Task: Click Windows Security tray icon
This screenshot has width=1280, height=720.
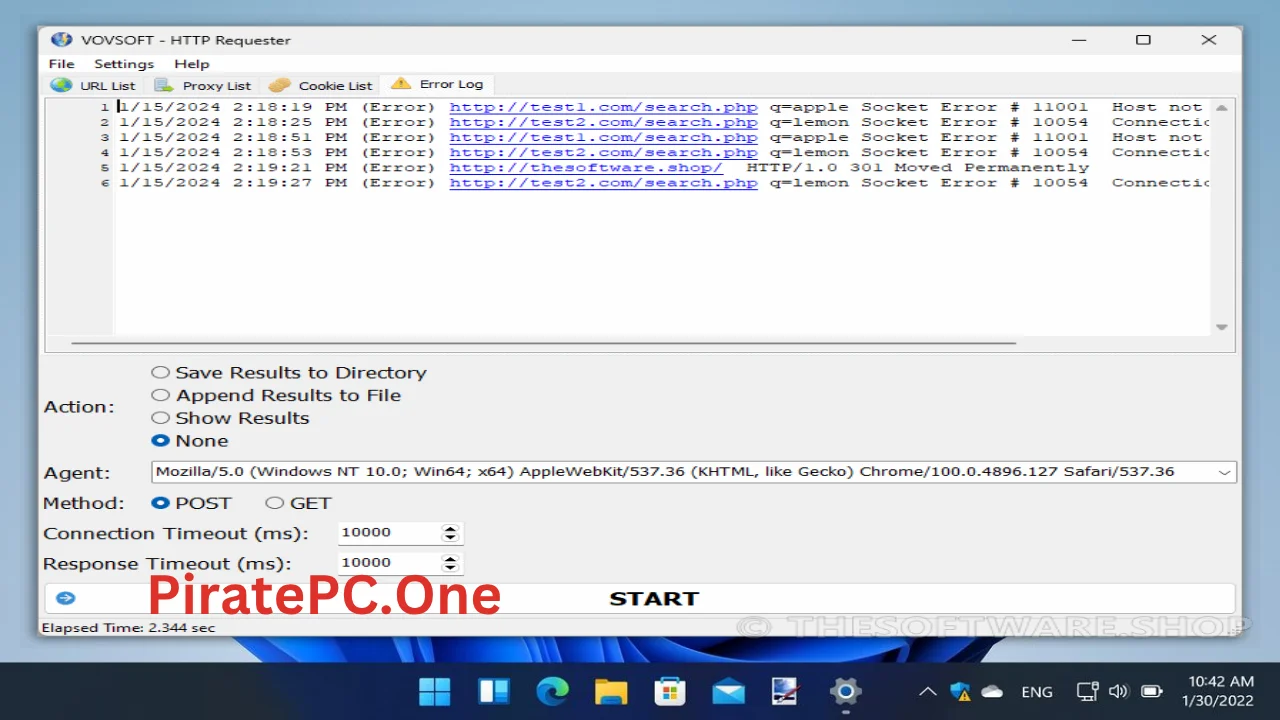Action: [961, 691]
